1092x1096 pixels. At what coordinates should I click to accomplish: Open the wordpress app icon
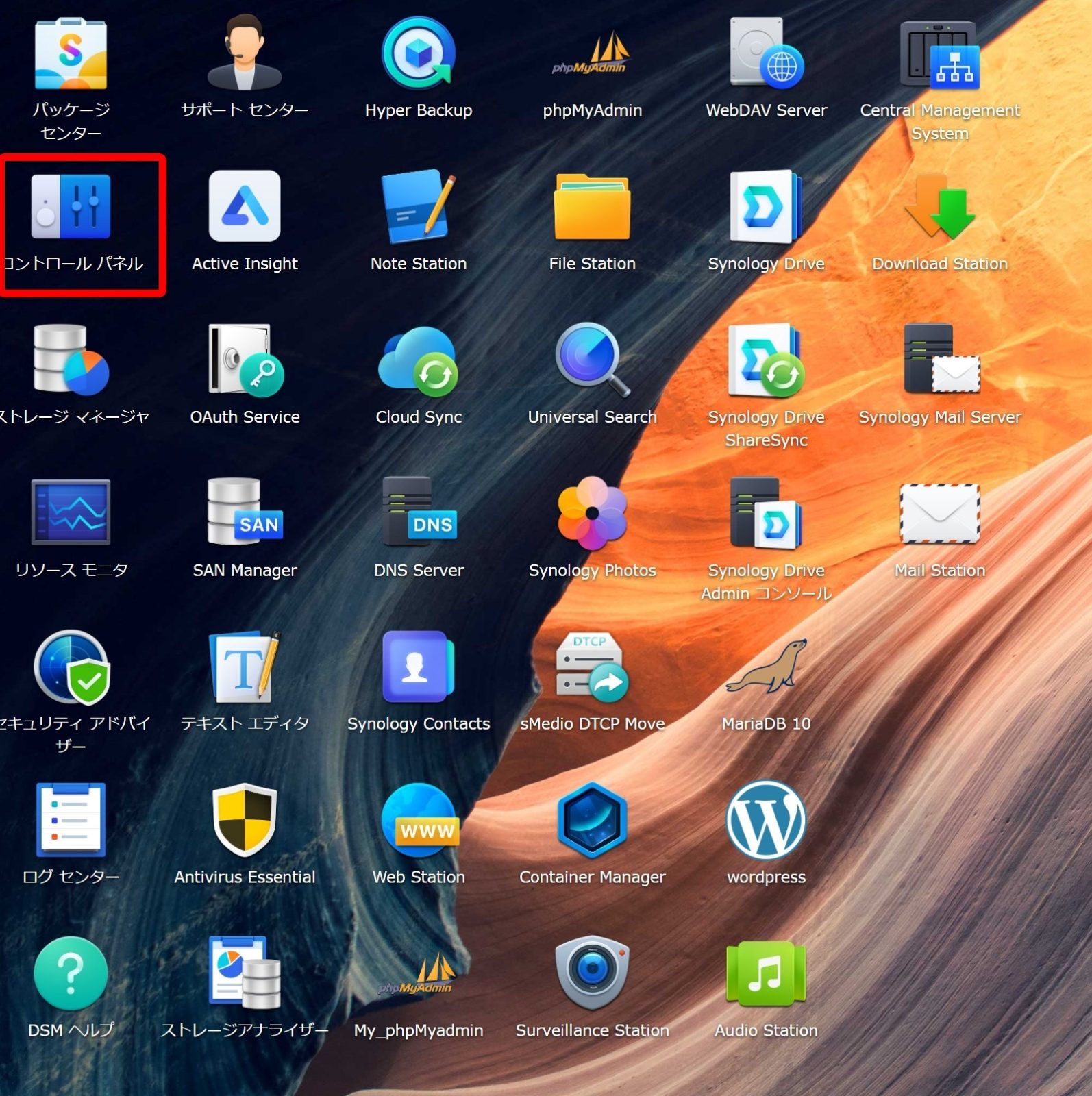point(765,821)
